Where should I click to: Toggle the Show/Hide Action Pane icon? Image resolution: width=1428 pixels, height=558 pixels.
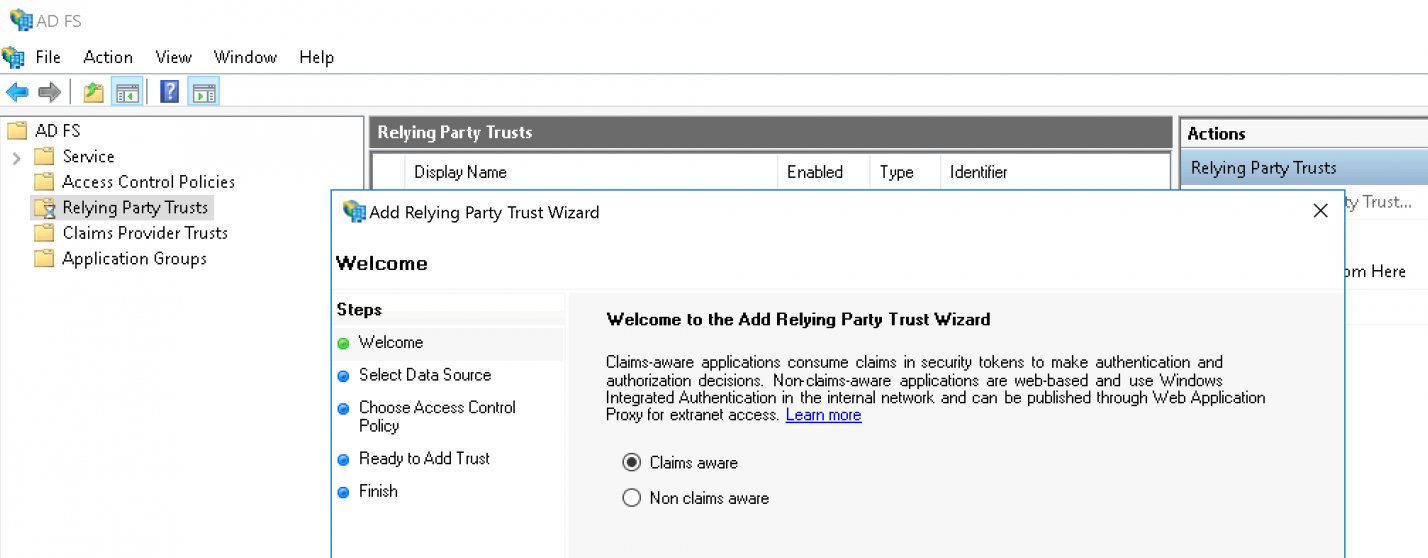[204, 93]
